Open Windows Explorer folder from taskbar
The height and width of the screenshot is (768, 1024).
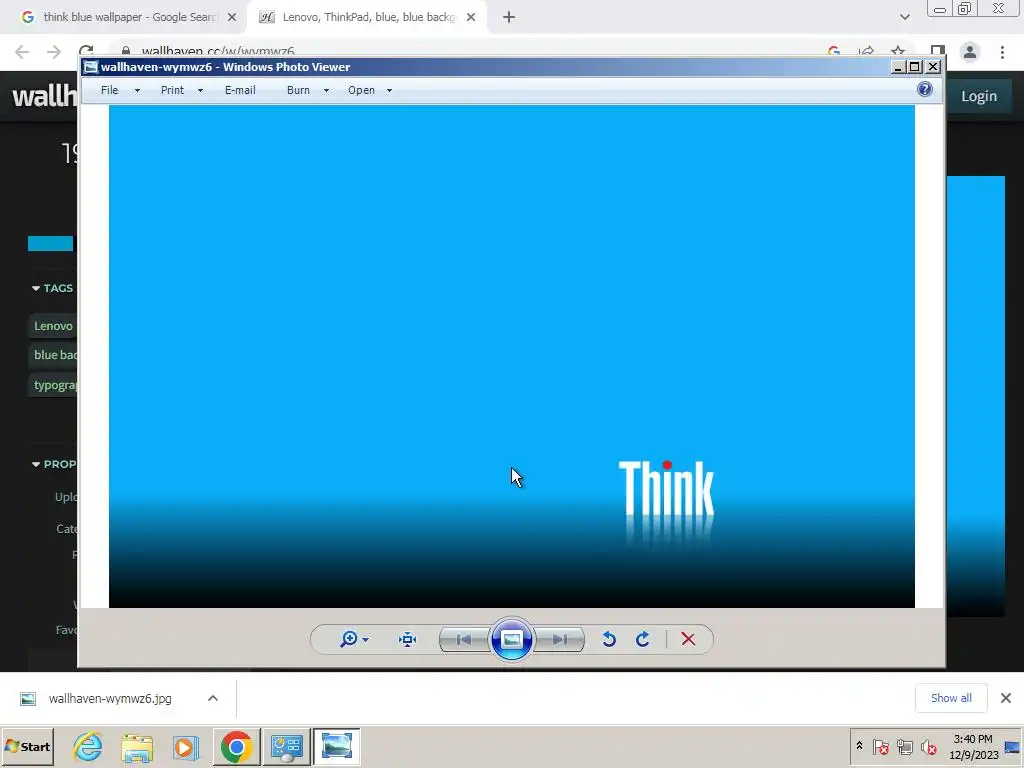click(137, 746)
